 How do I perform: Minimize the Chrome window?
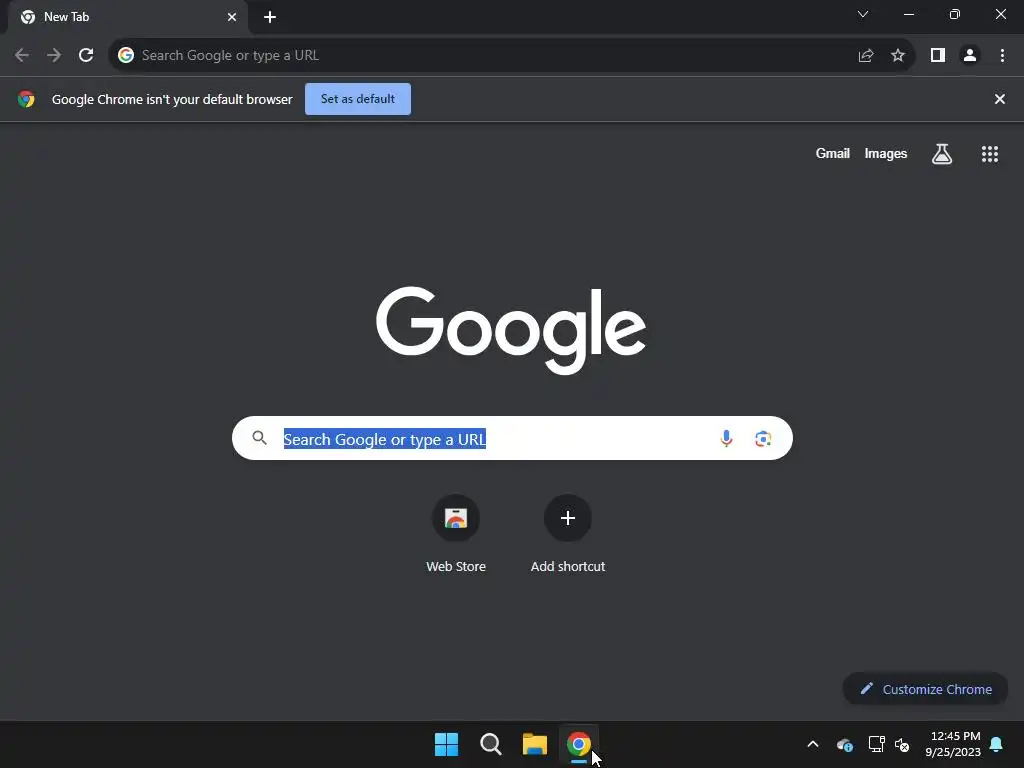tap(909, 14)
